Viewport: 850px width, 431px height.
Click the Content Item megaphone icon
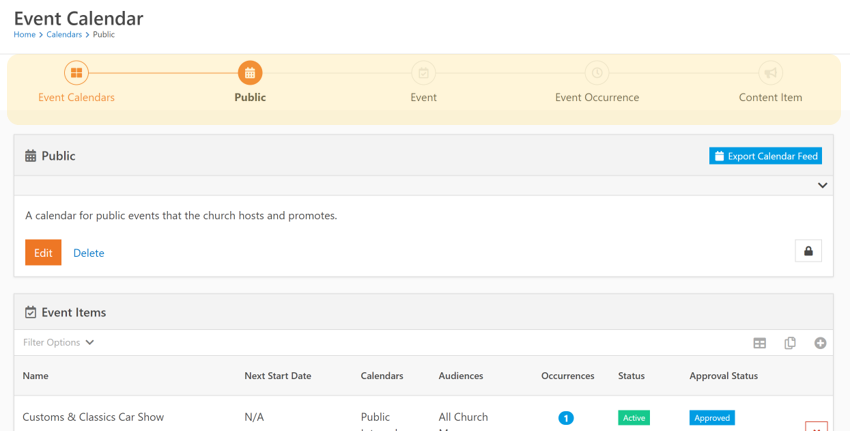770,73
